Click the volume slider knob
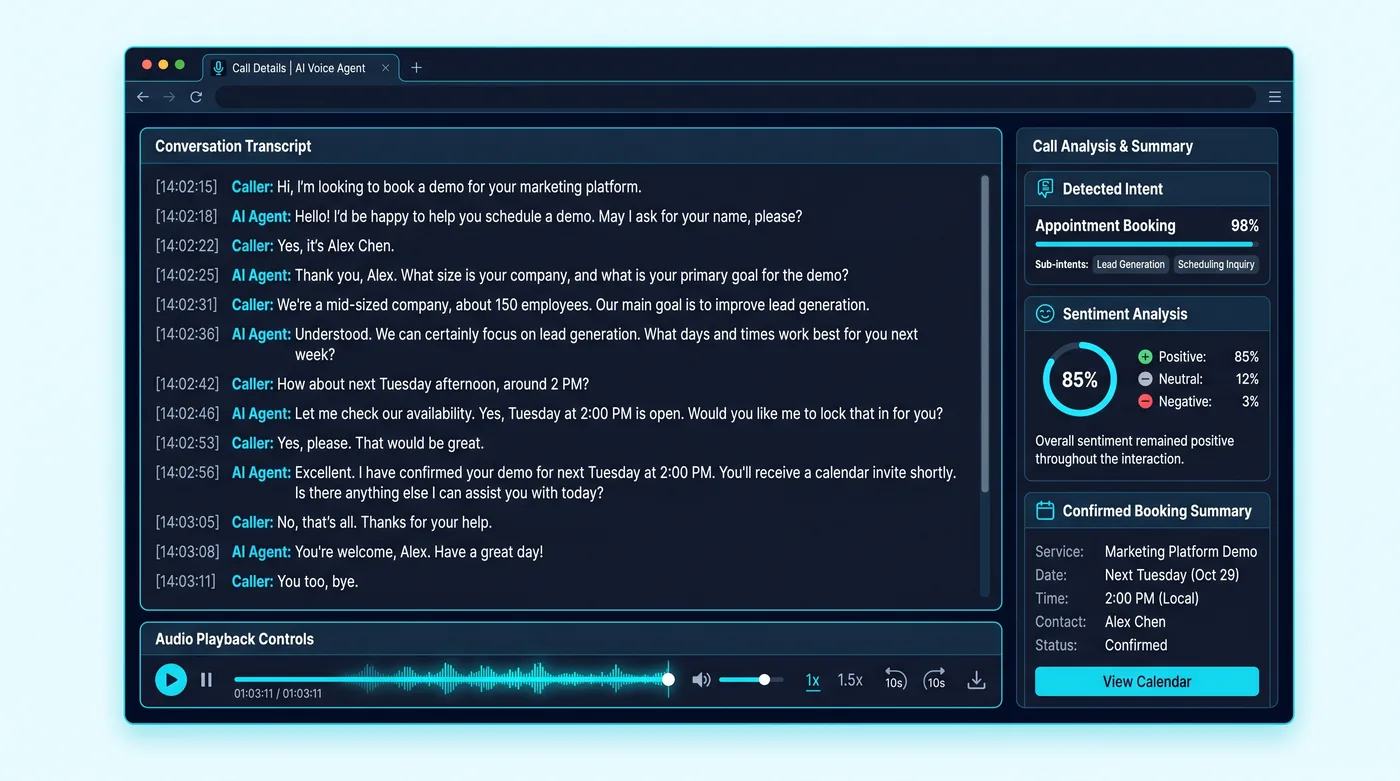This screenshot has height=781, width=1400. [x=764, y=680]
